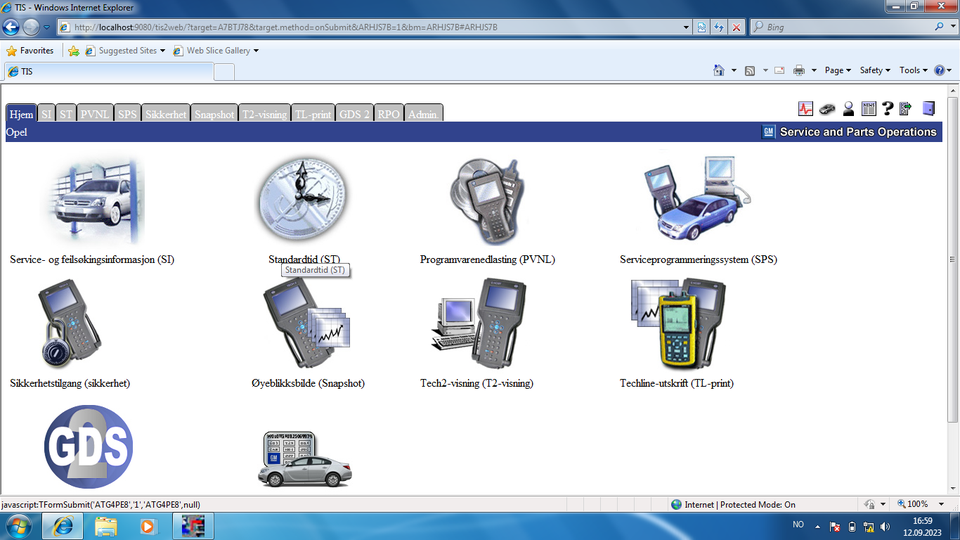
Task: Open the Favorites button
Action: 29,51
